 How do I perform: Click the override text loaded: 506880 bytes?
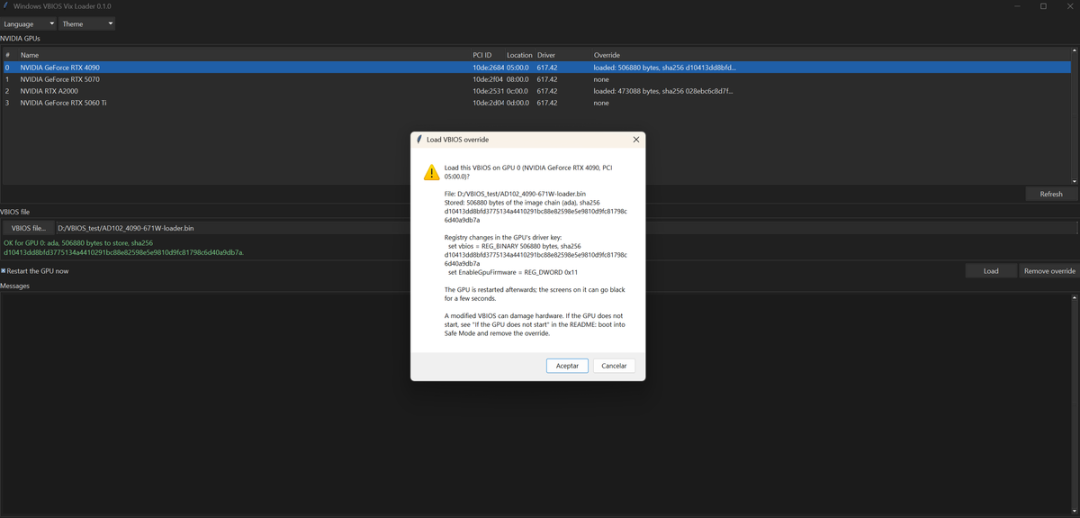click(665, 68)
